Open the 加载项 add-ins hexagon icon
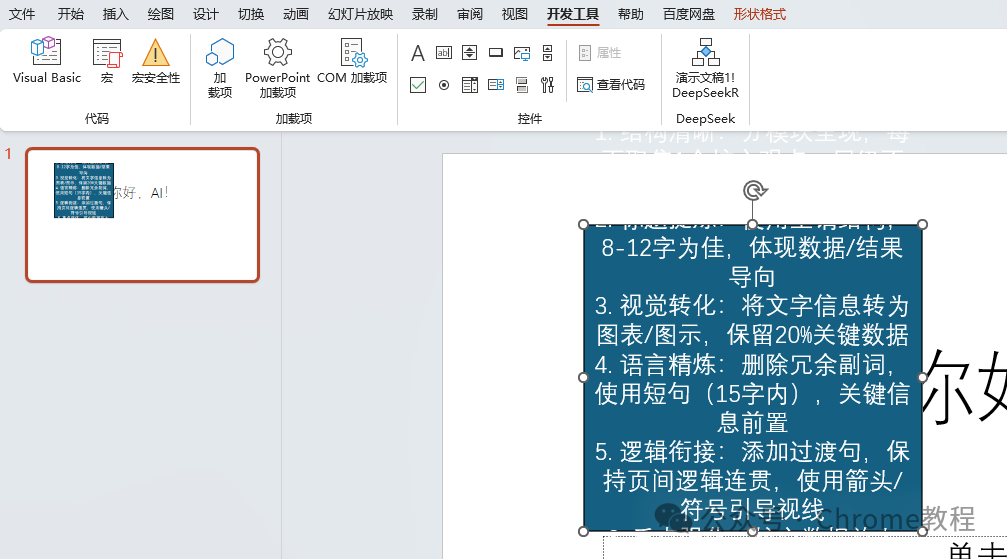This screenshot has width=1007, height=559. point(220,67)
